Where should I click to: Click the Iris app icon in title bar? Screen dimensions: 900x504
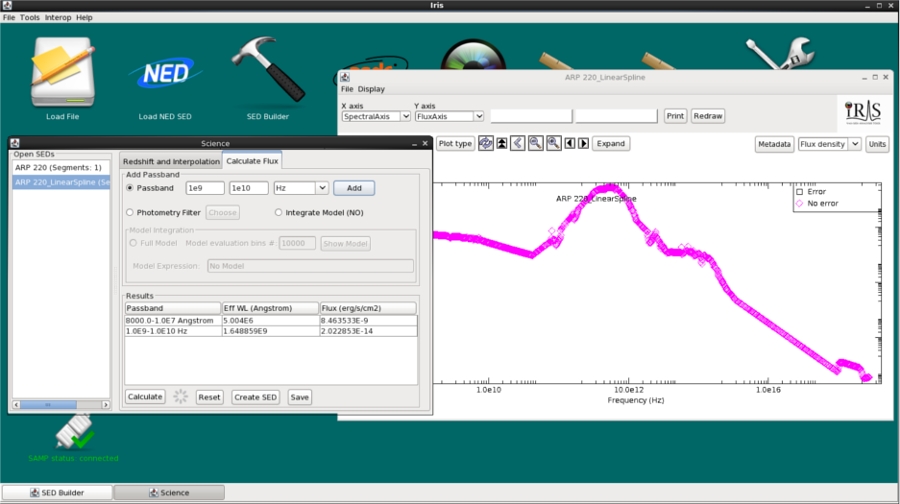pyautogui.click(x=7, y=5)
